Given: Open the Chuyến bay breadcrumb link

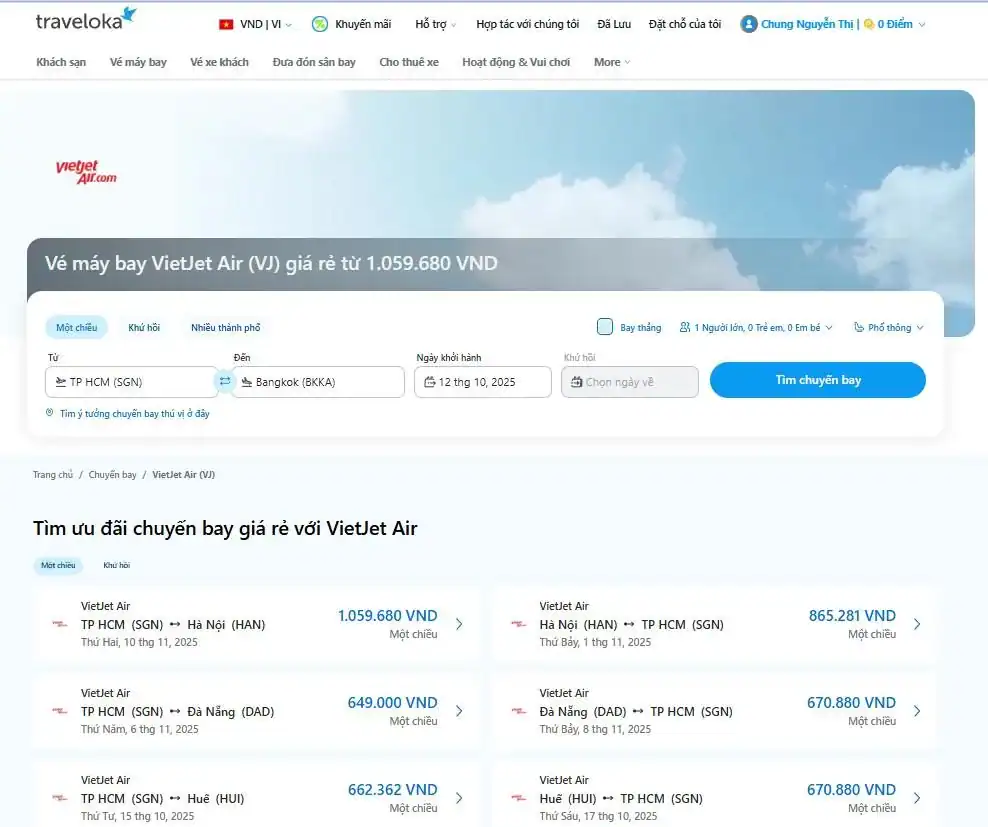Looking at the screenshot, I should point(112,475).
